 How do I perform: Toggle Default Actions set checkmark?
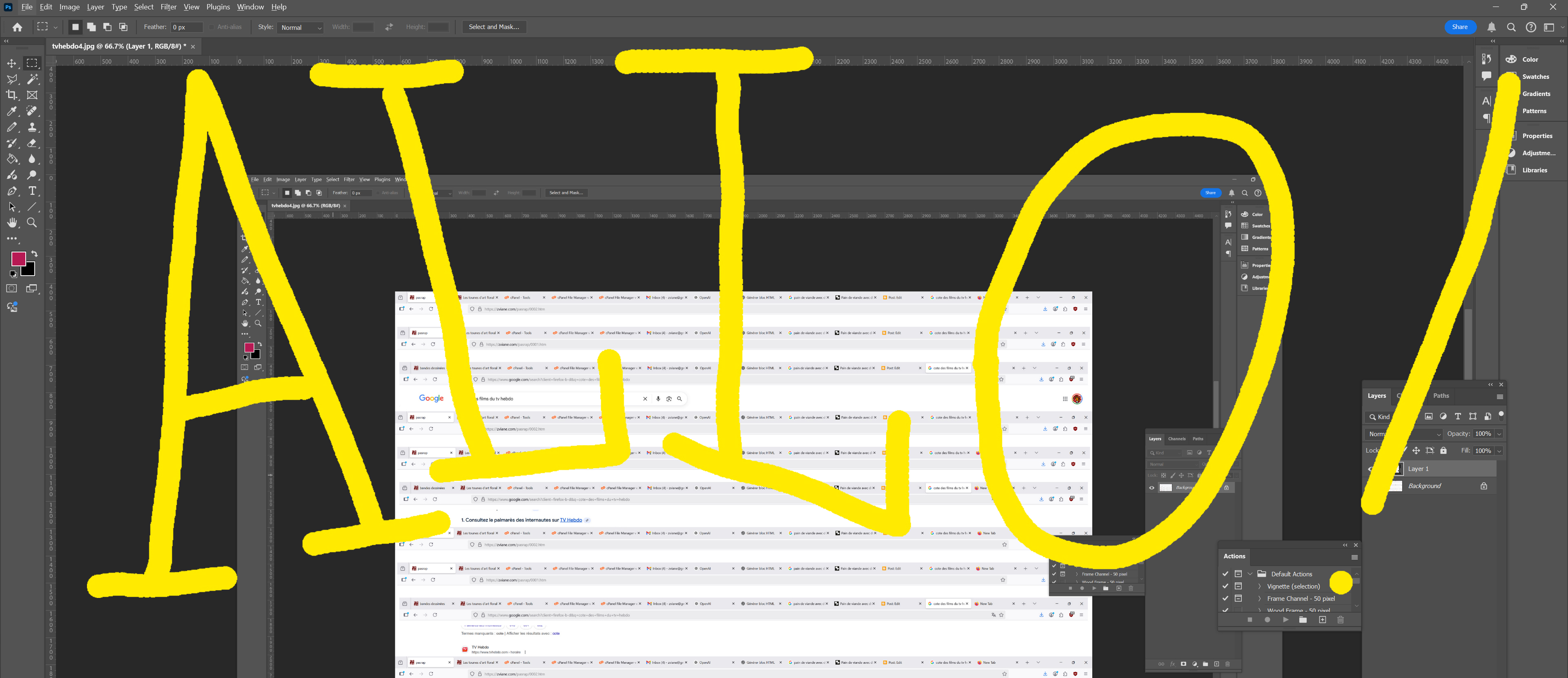coord(1225,574)
